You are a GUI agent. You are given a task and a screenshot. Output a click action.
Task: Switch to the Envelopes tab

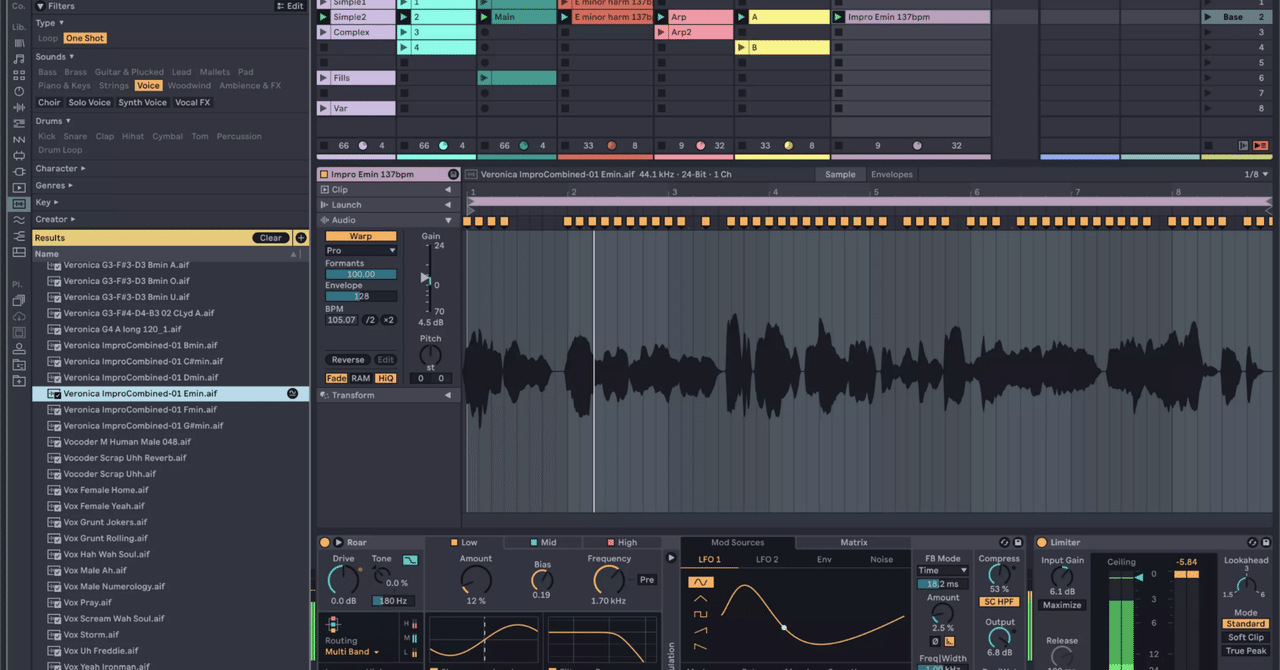891,173
